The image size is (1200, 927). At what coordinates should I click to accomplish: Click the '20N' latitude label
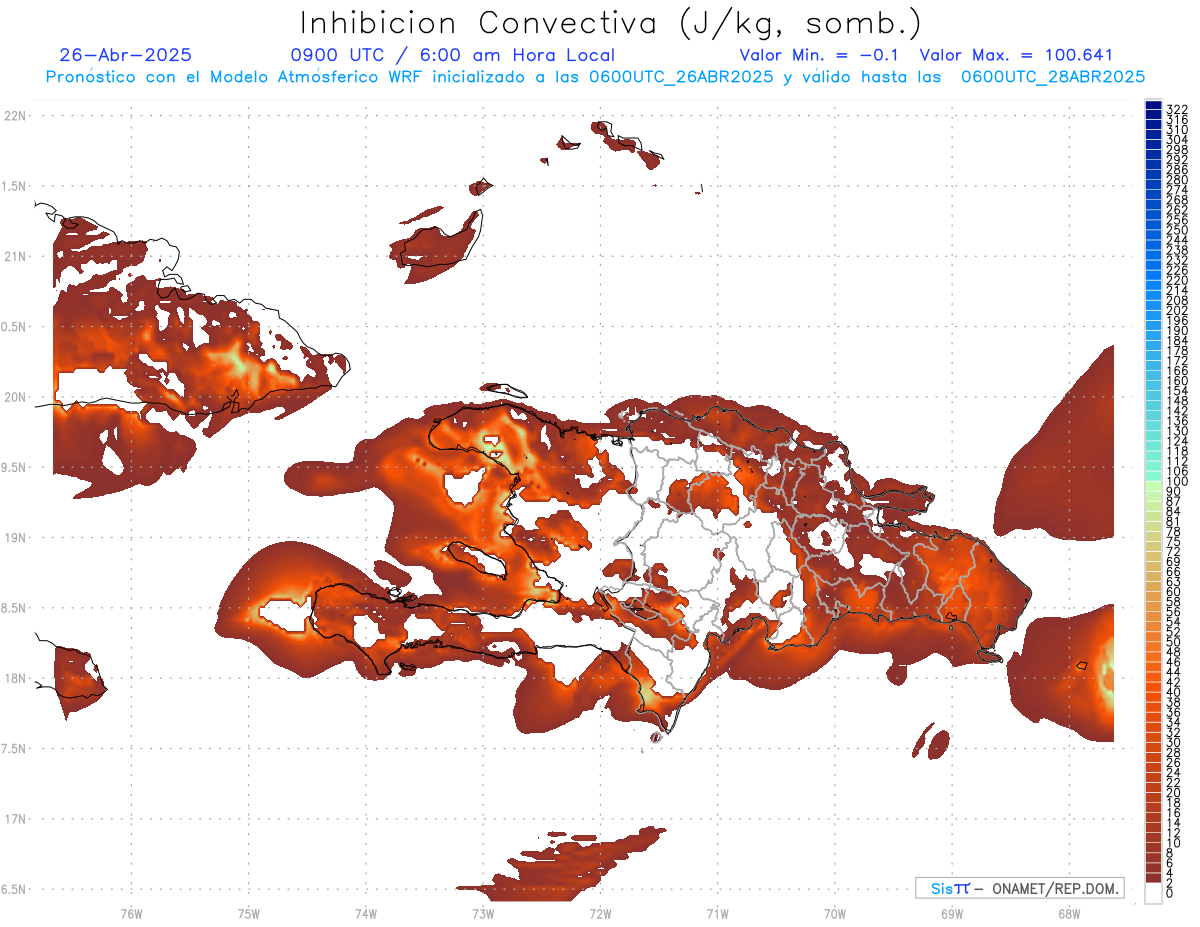pos(16,397)
